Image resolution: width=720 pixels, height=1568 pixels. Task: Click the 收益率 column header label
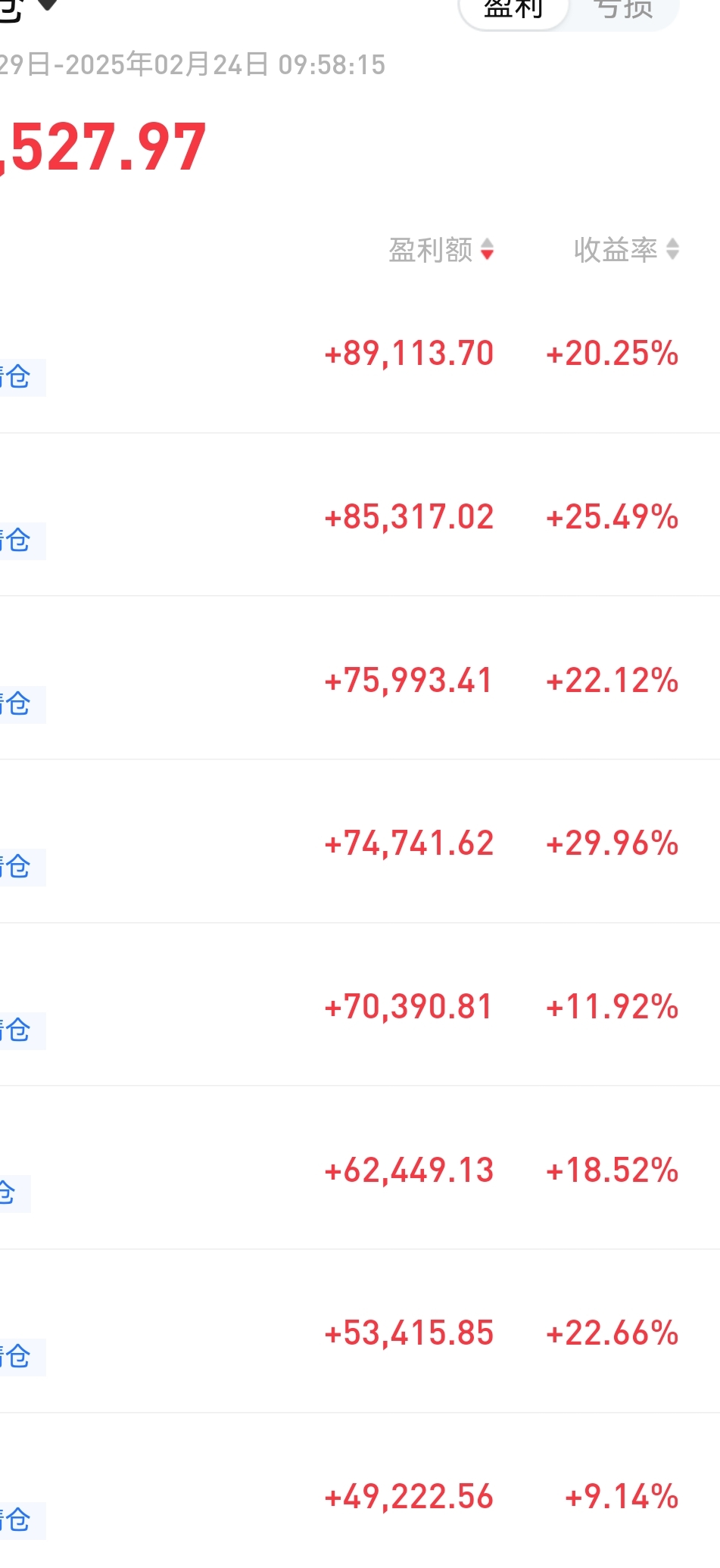pyautogui.click(x=615, y=250)
